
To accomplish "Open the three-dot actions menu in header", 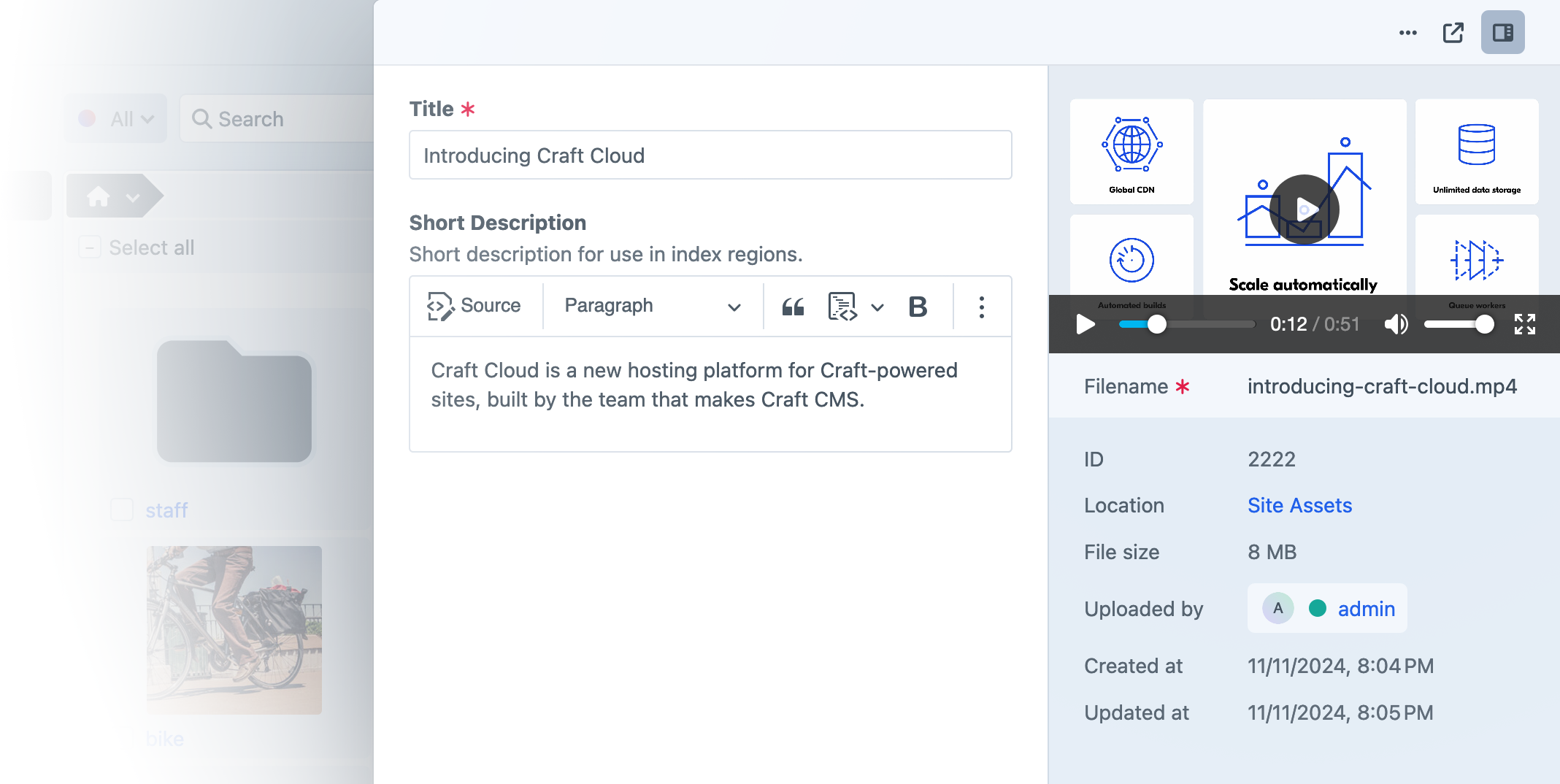I will pos(1407,33).
